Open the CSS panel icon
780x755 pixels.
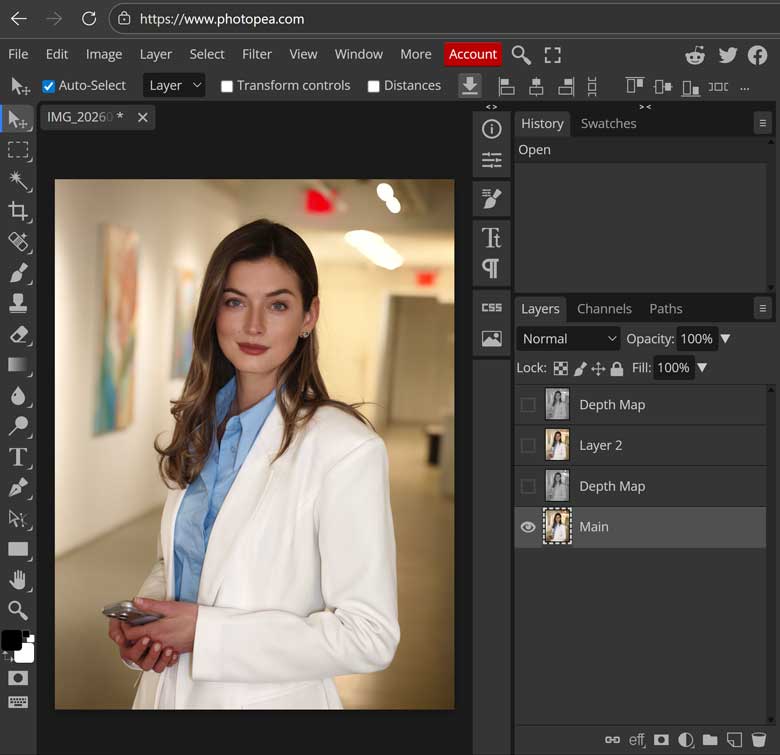pos(491,308)
